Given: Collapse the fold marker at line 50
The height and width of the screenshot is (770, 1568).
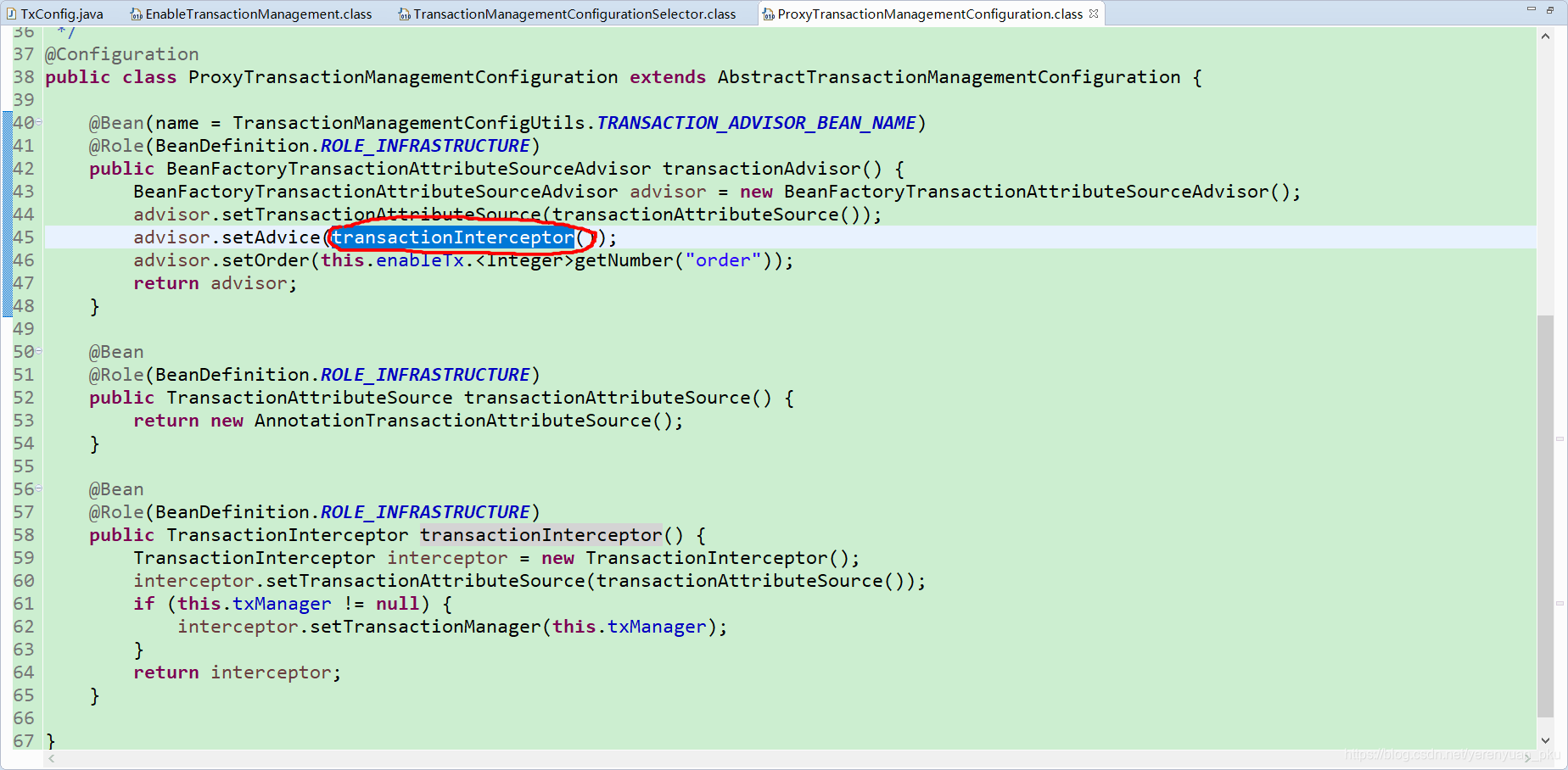Looking at the screenshot, I should [x=39, y=352].
